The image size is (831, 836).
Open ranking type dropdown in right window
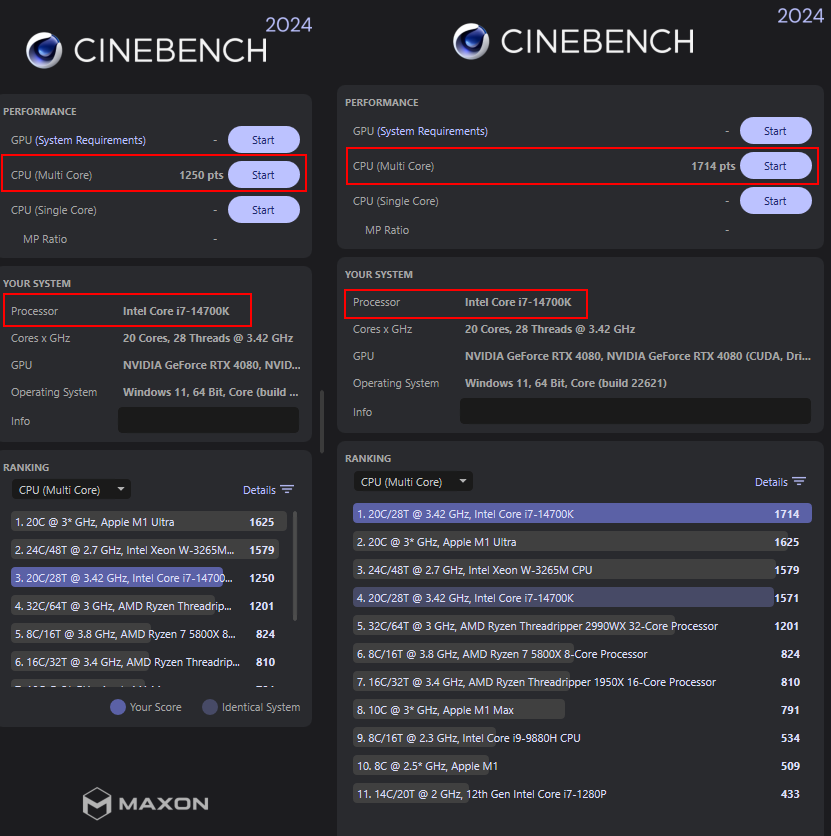pos(413,481)
